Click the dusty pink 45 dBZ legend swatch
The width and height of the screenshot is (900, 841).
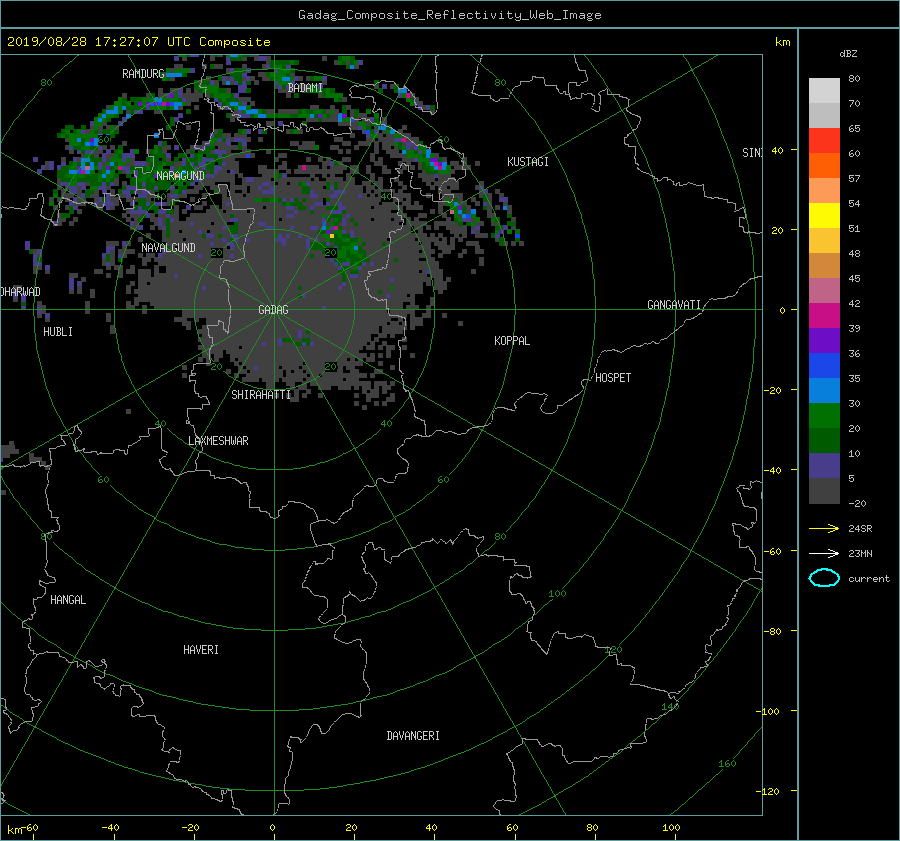824,291
